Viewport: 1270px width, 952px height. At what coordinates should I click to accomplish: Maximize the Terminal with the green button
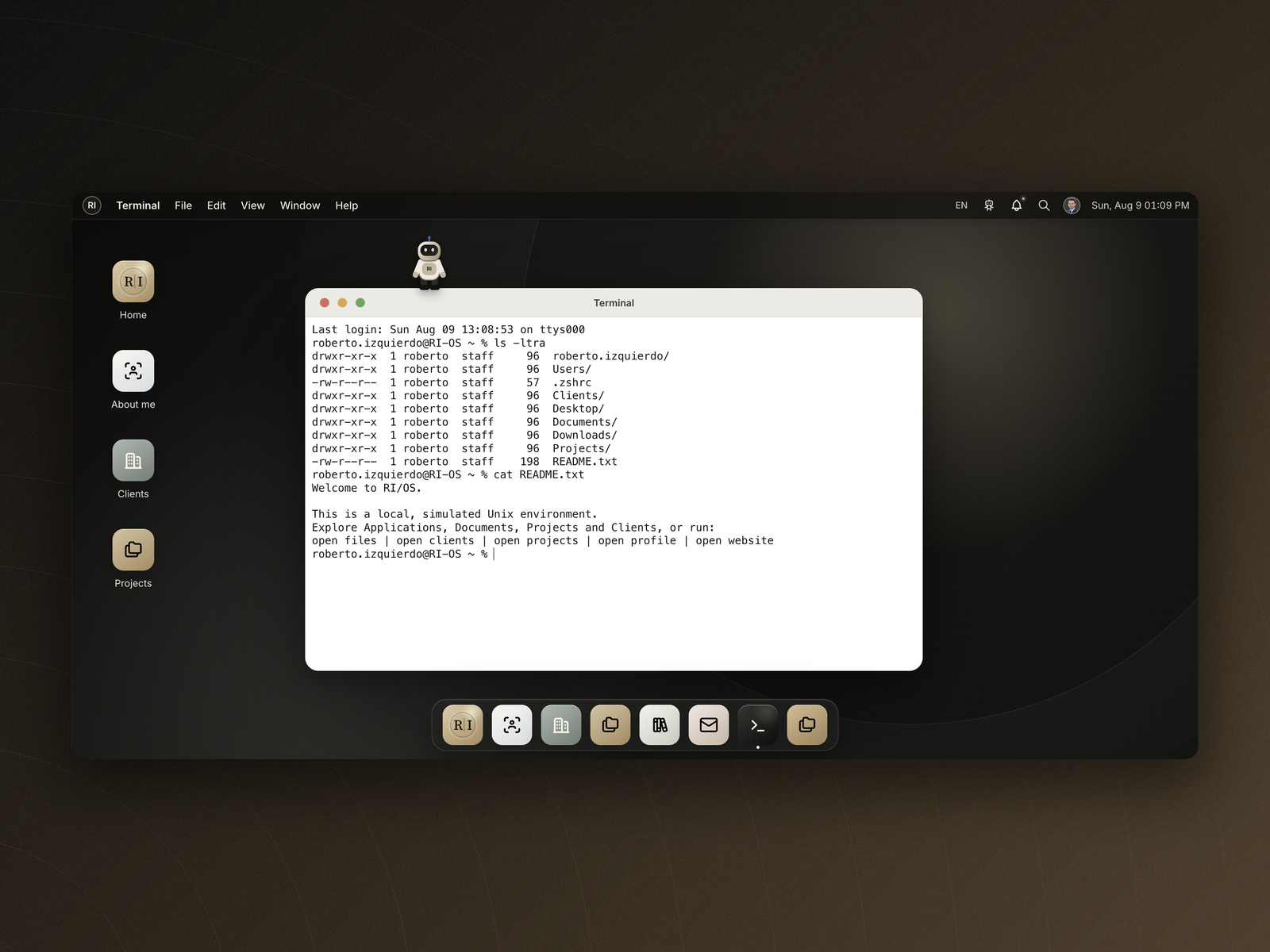pyautogui.click(x=360, y=303)
